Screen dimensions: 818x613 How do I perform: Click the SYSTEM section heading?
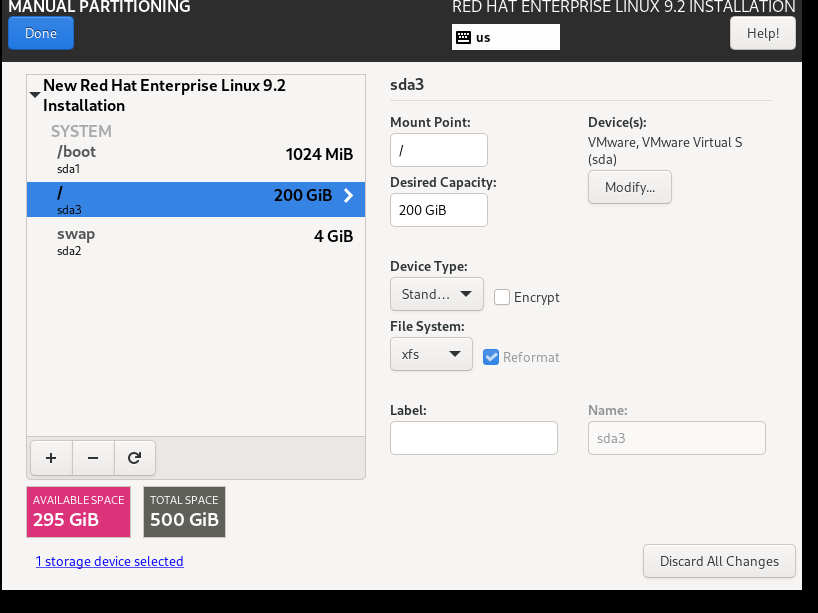click(81, 131)
